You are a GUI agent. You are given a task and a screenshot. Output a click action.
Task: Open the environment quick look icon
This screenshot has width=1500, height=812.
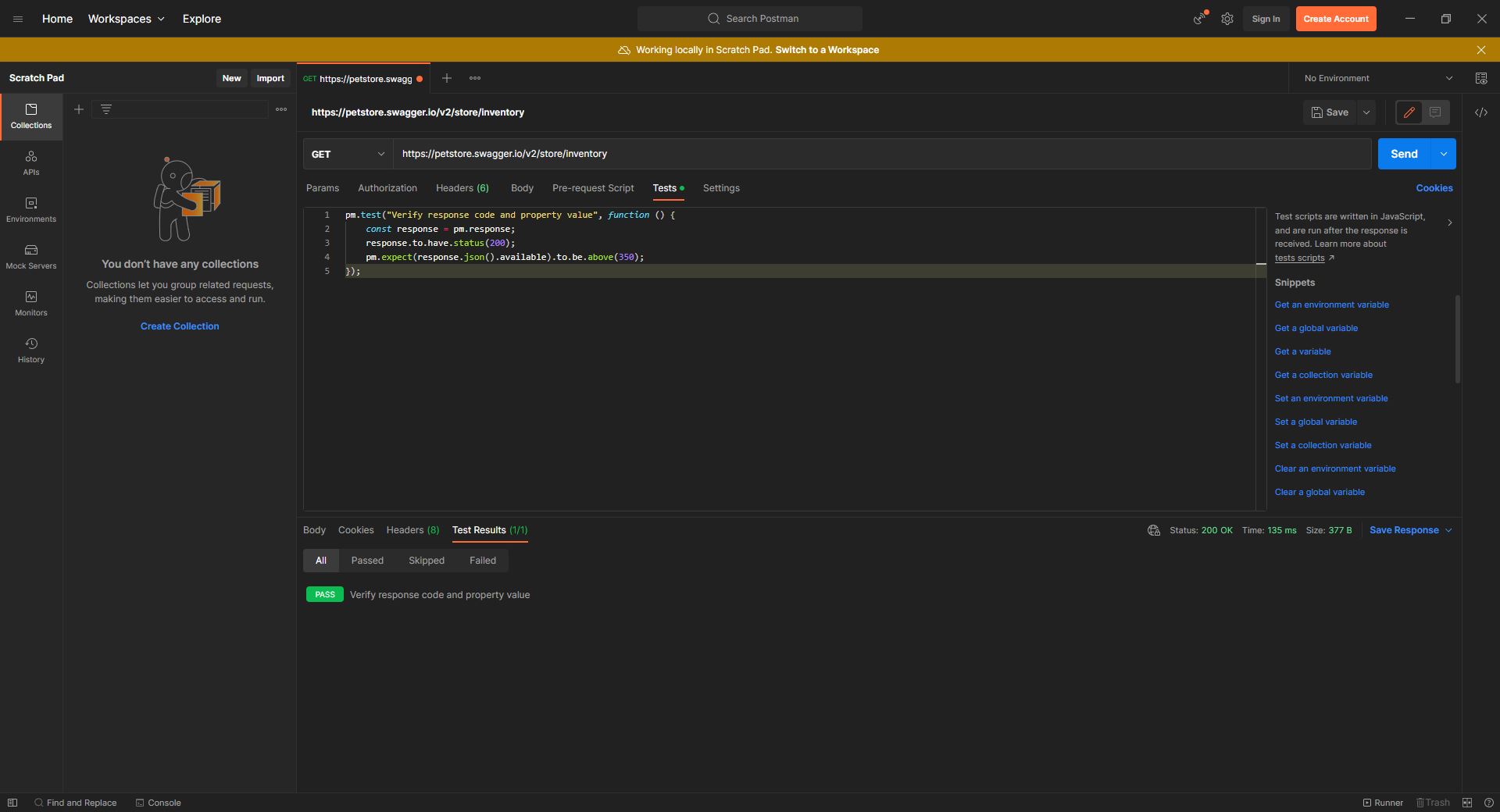pyautogui.click(x=1481, y=78)
